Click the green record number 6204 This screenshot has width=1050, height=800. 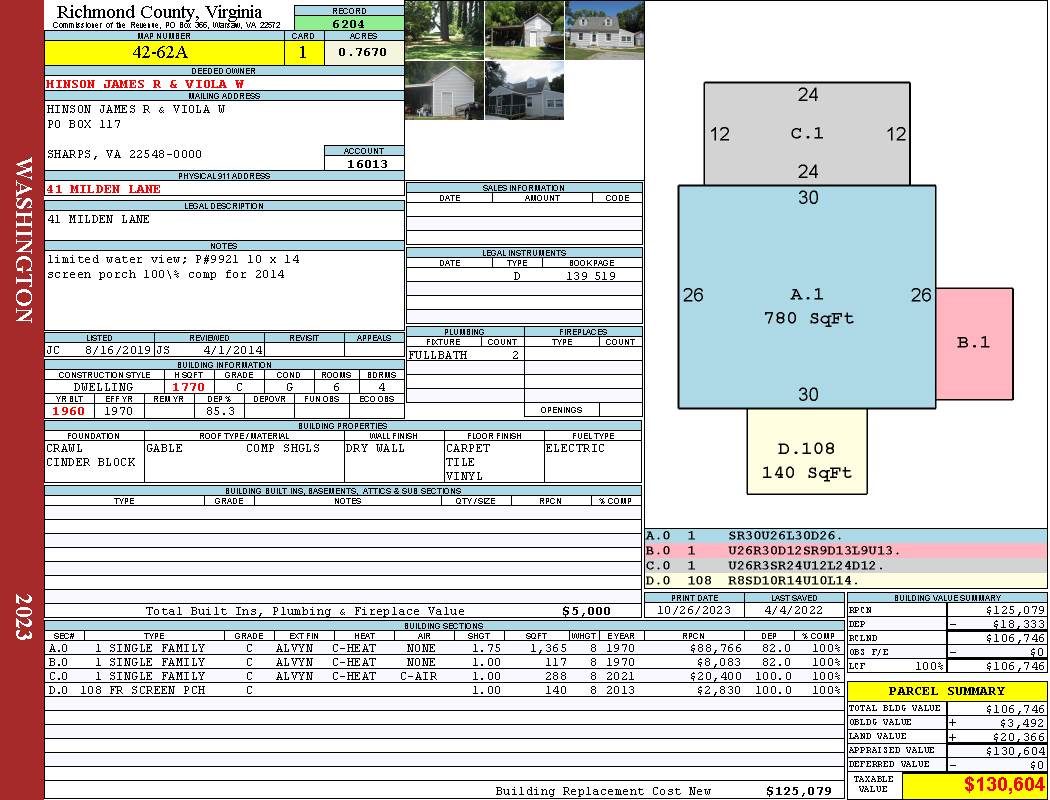tap(349, 23)
